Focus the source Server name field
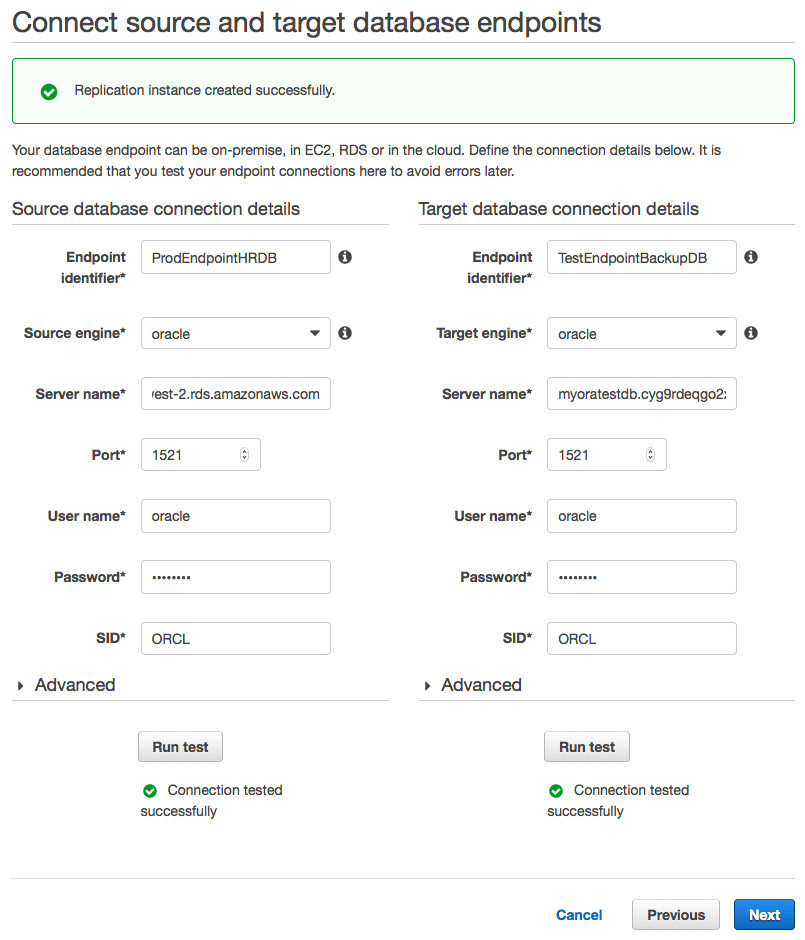 (x=236, y=394)
